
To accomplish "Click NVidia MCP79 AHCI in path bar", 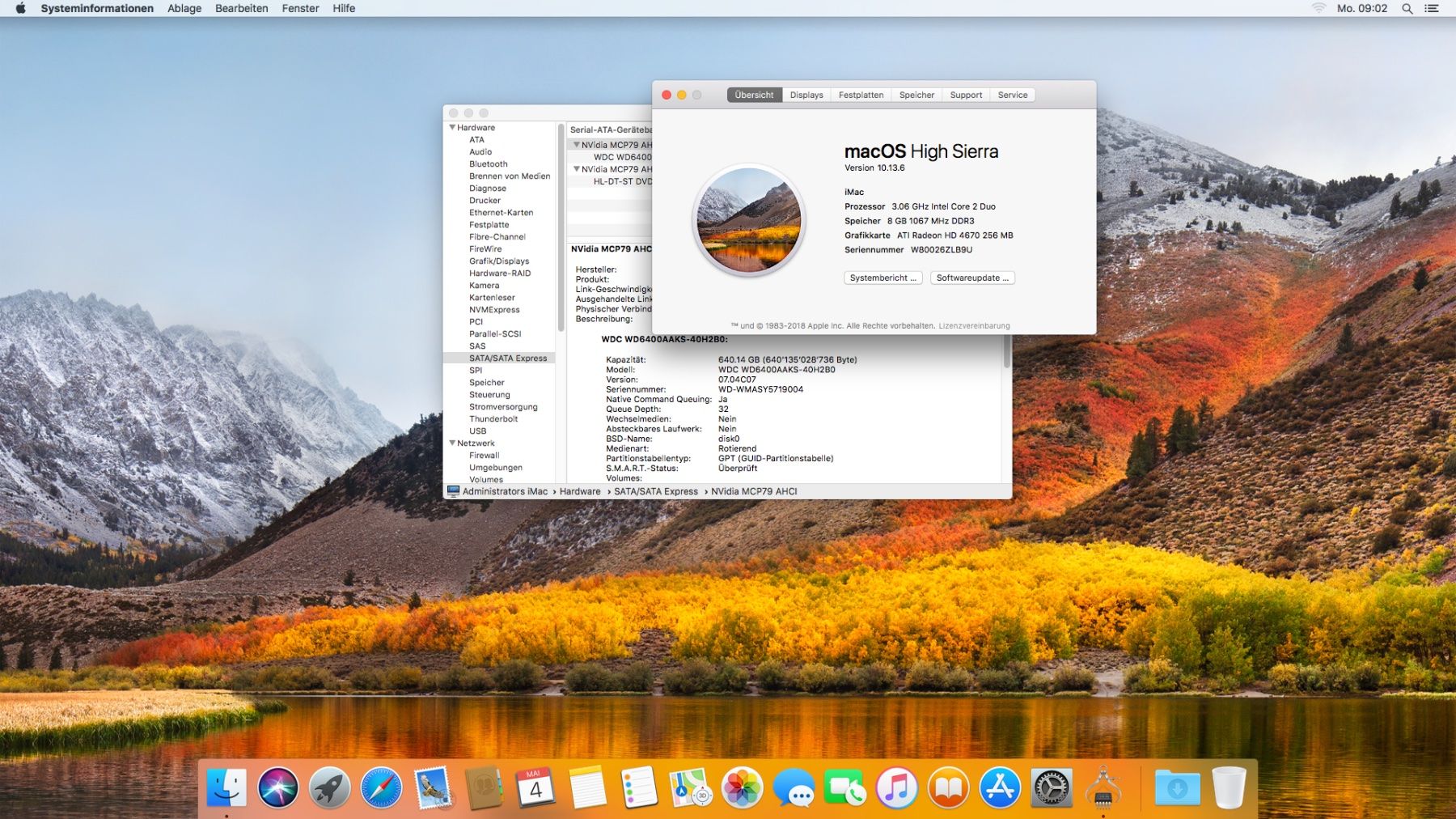I will (x=754, y=491).
